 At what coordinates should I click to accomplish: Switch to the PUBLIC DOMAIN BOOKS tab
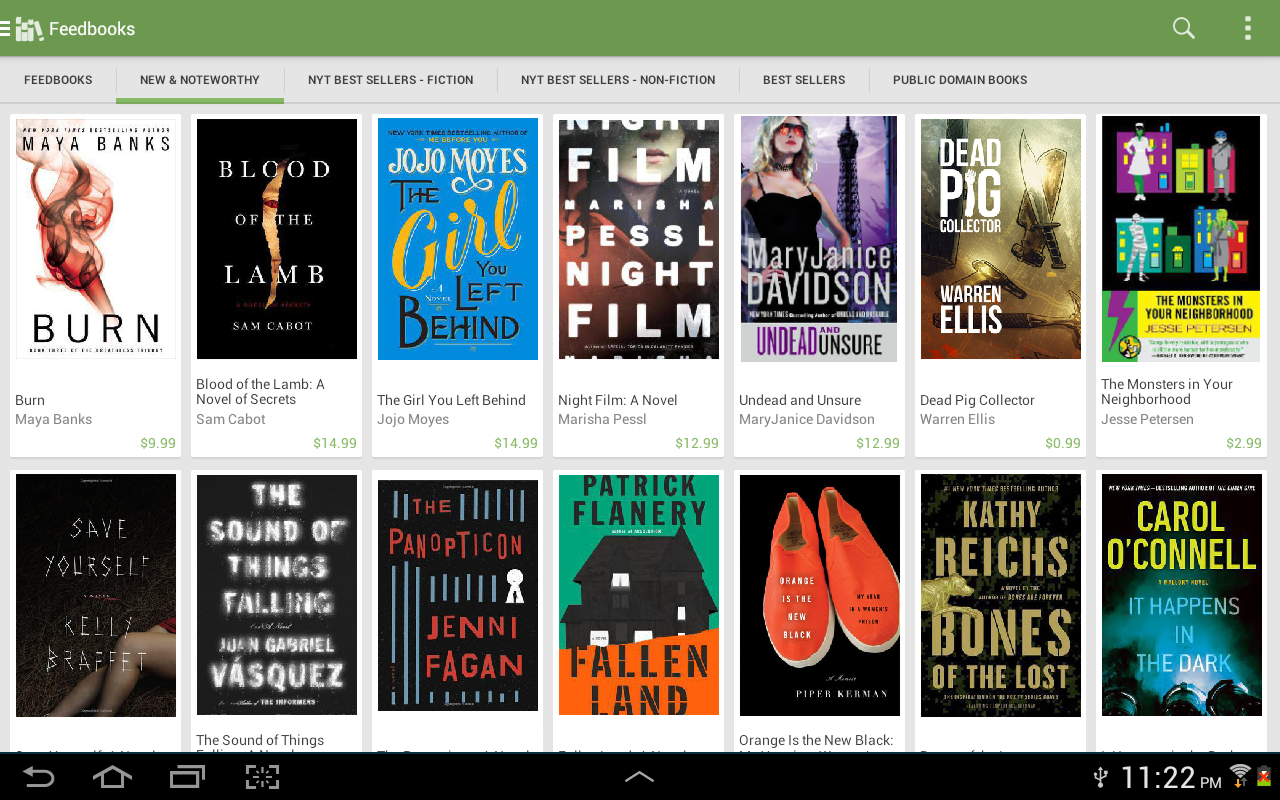point(960,79)
